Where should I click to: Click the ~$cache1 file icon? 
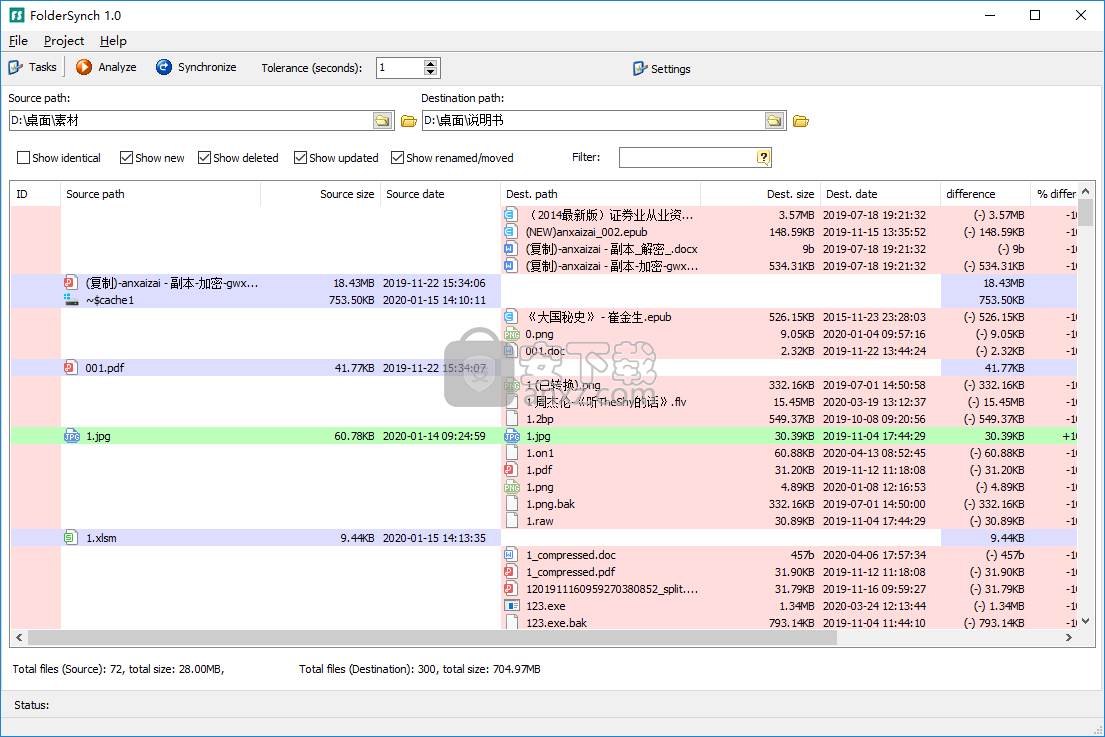[x=71, y=300]
